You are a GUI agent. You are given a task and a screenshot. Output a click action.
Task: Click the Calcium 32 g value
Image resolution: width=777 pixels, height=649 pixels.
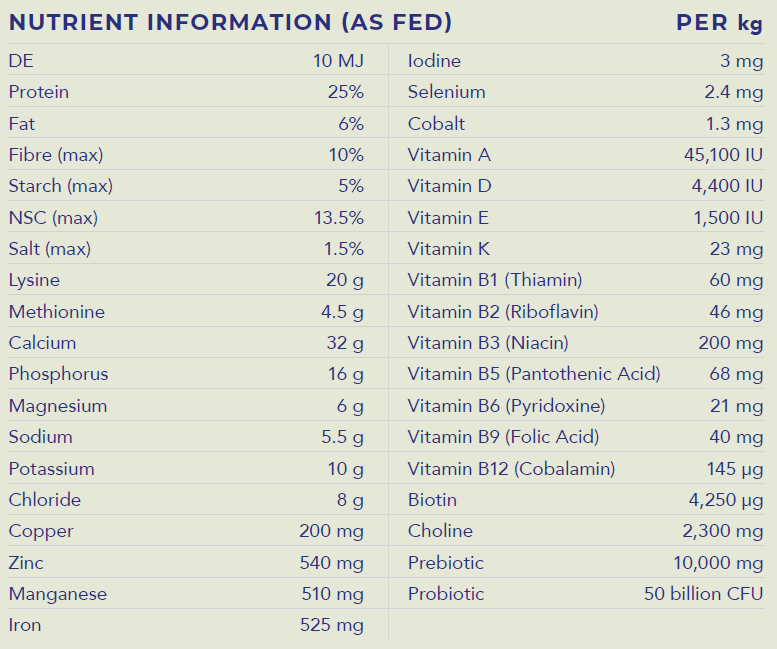tap(345, 343)
